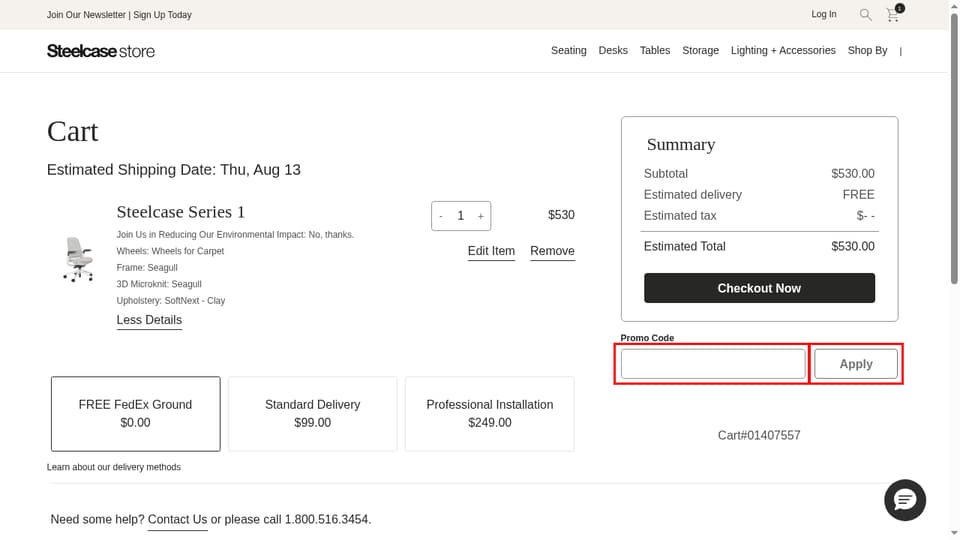Click the Log In link
Screen dimensions: 960x540
(x=823, y=14)
